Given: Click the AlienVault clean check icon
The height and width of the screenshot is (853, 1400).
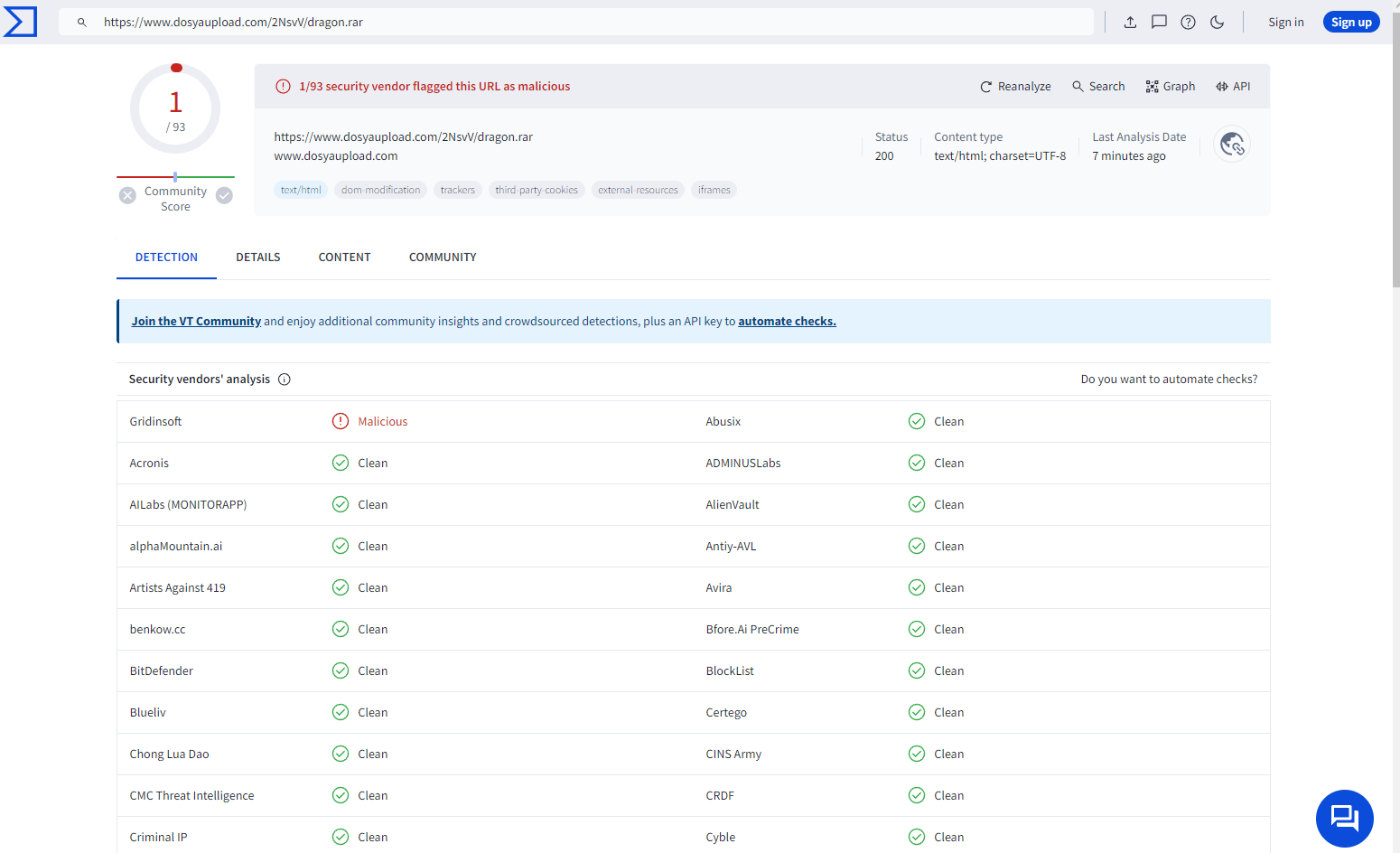Looking at the screenshot, I should (x=917, y=504).
